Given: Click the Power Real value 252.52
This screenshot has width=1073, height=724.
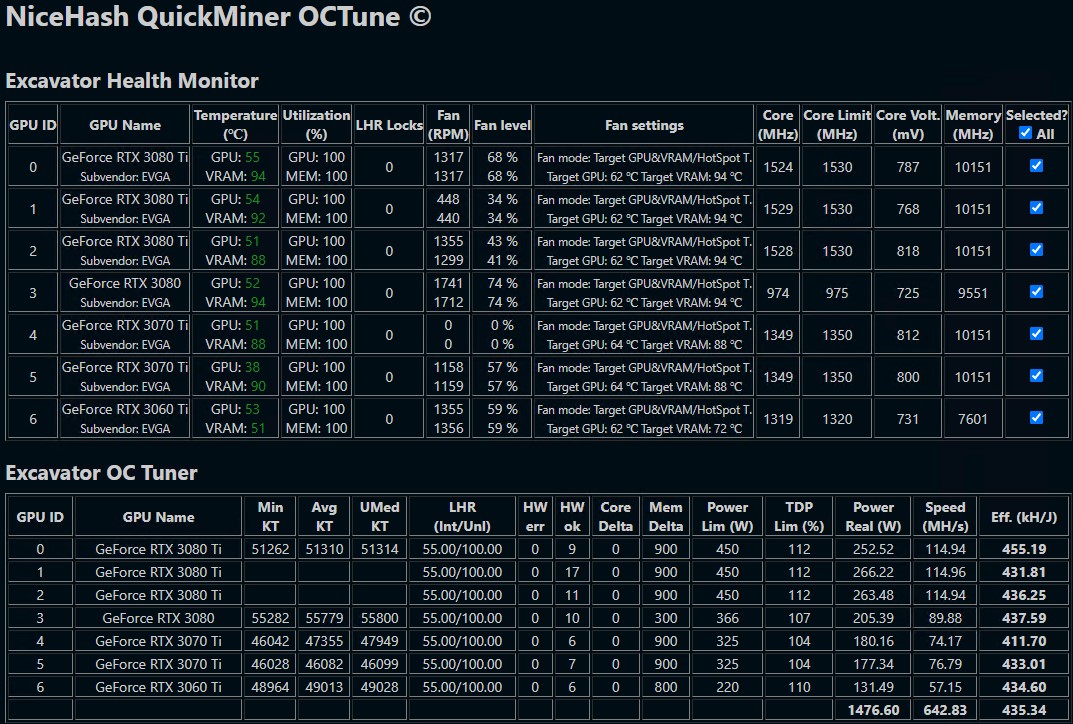Looking at the screenshot, I should pos(873,549).
